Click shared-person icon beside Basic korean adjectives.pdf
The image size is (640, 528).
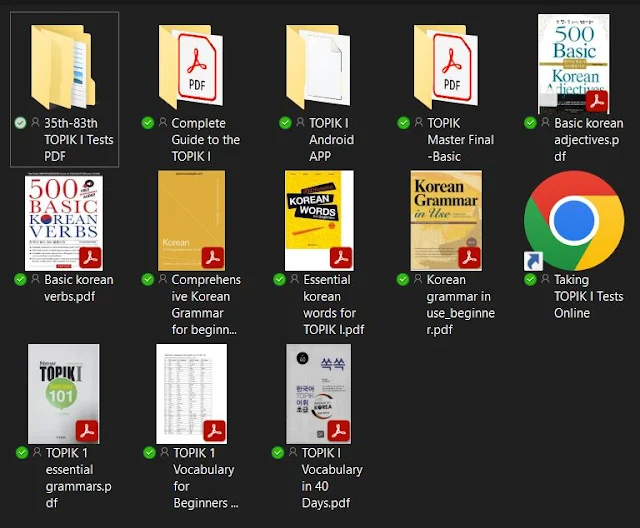(545, 122)
